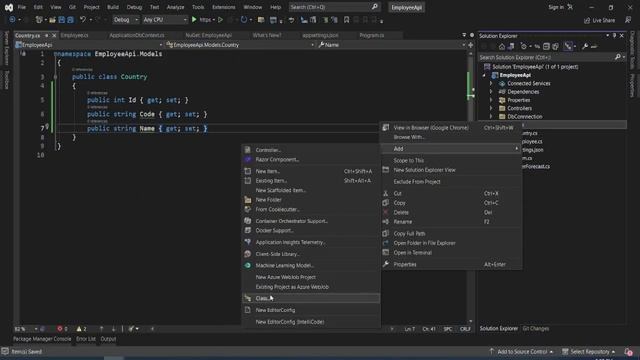Click the Open File folder toolbar icon
Screen dimensions: 640x360
tap(52, 20)
